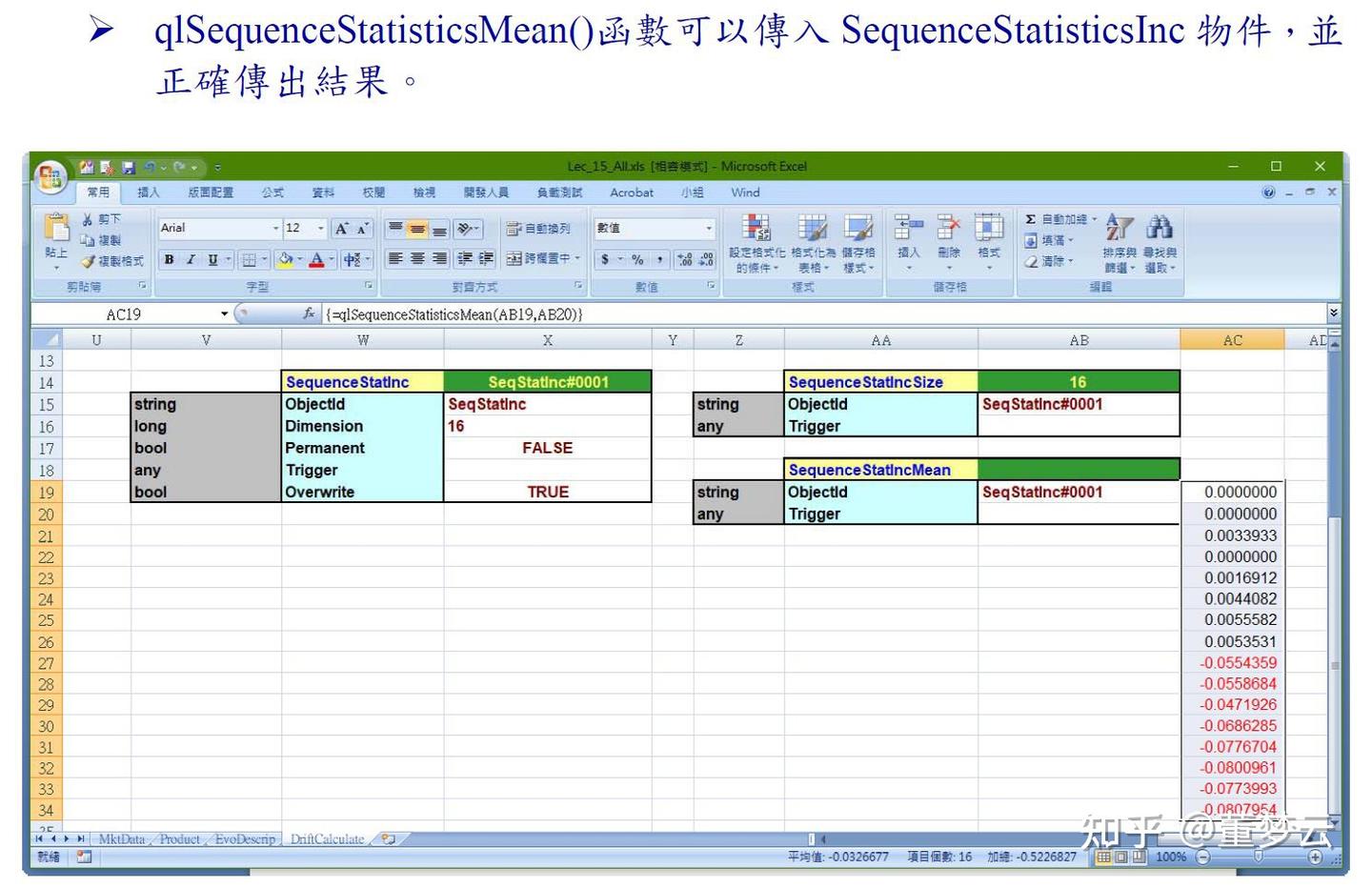Image resolution: width=1372 pixels, height=888 pixels.
Task: Click the Delete (刪除) button
Action: 948,236
